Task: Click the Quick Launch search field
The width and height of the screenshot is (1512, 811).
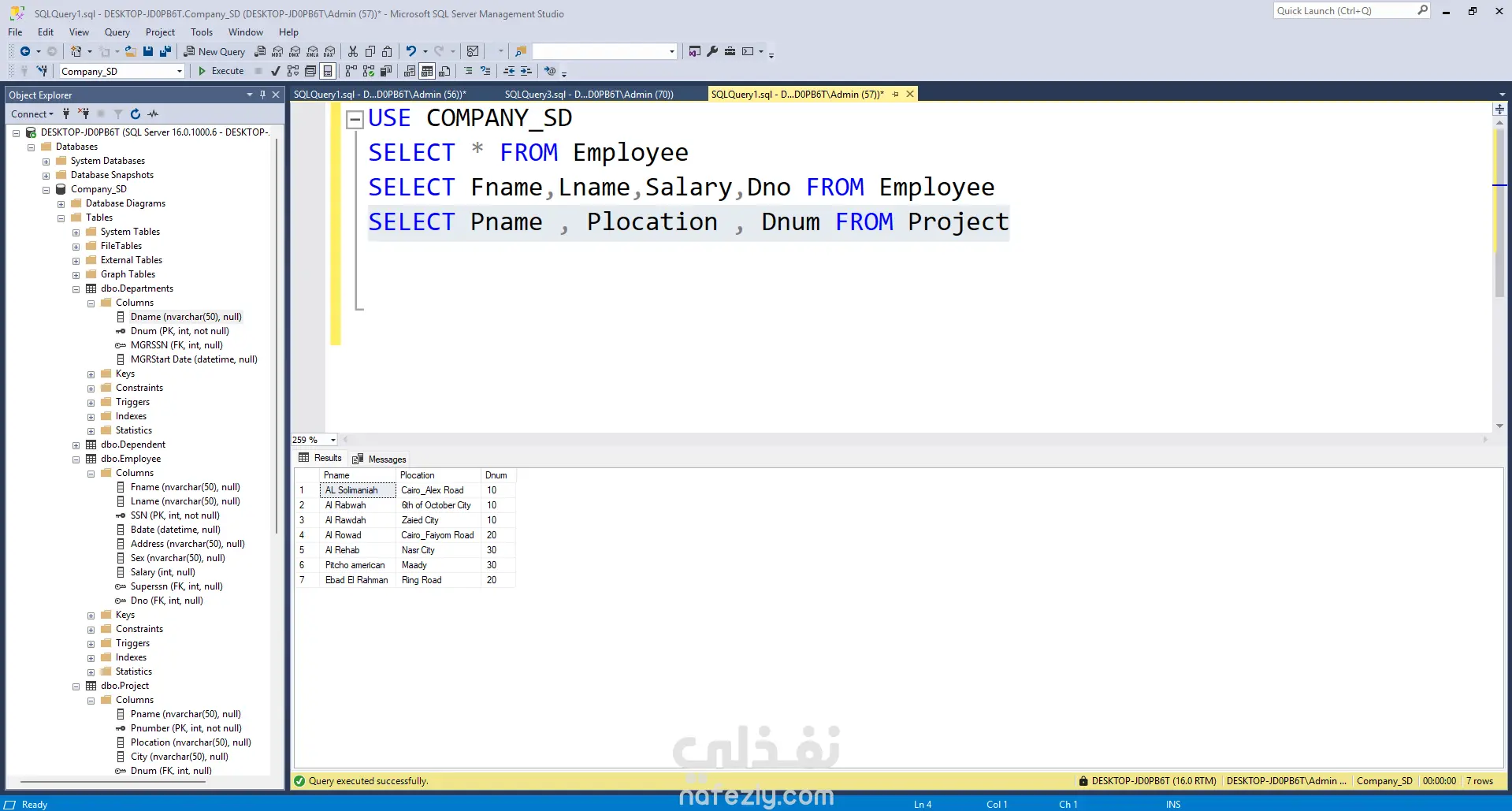Action: 1351,11
